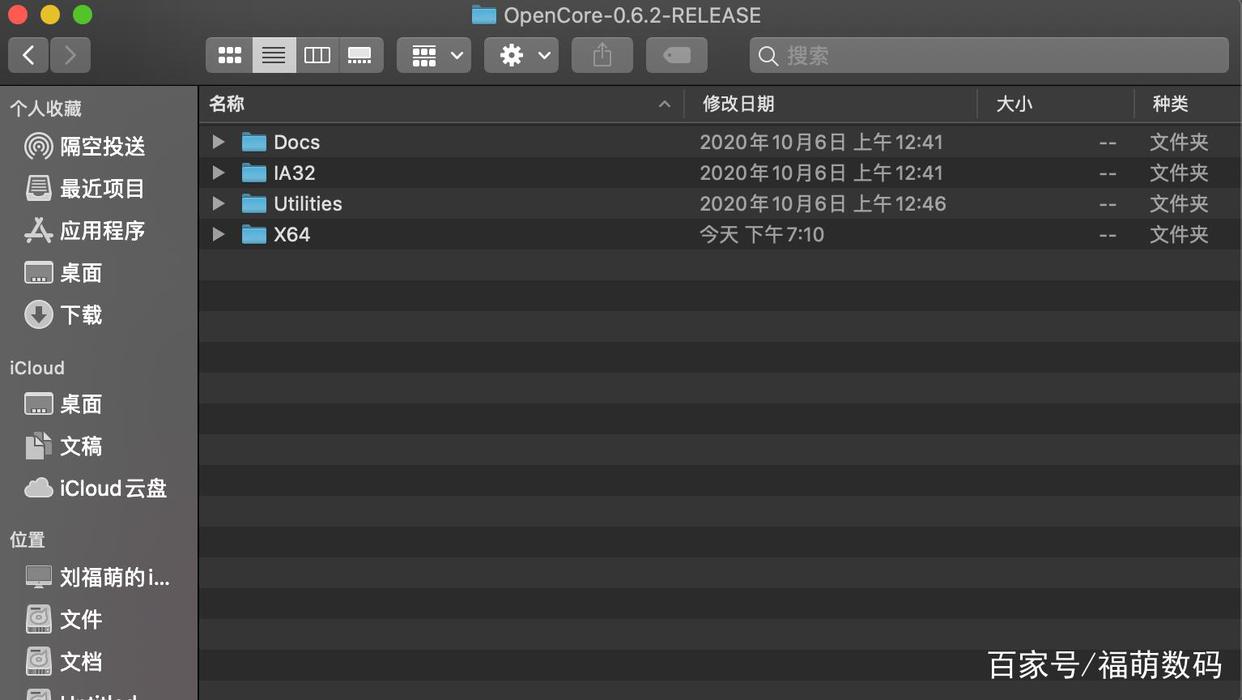
Task: Expand the Utilities folder triangle
Action: point(218,204)
